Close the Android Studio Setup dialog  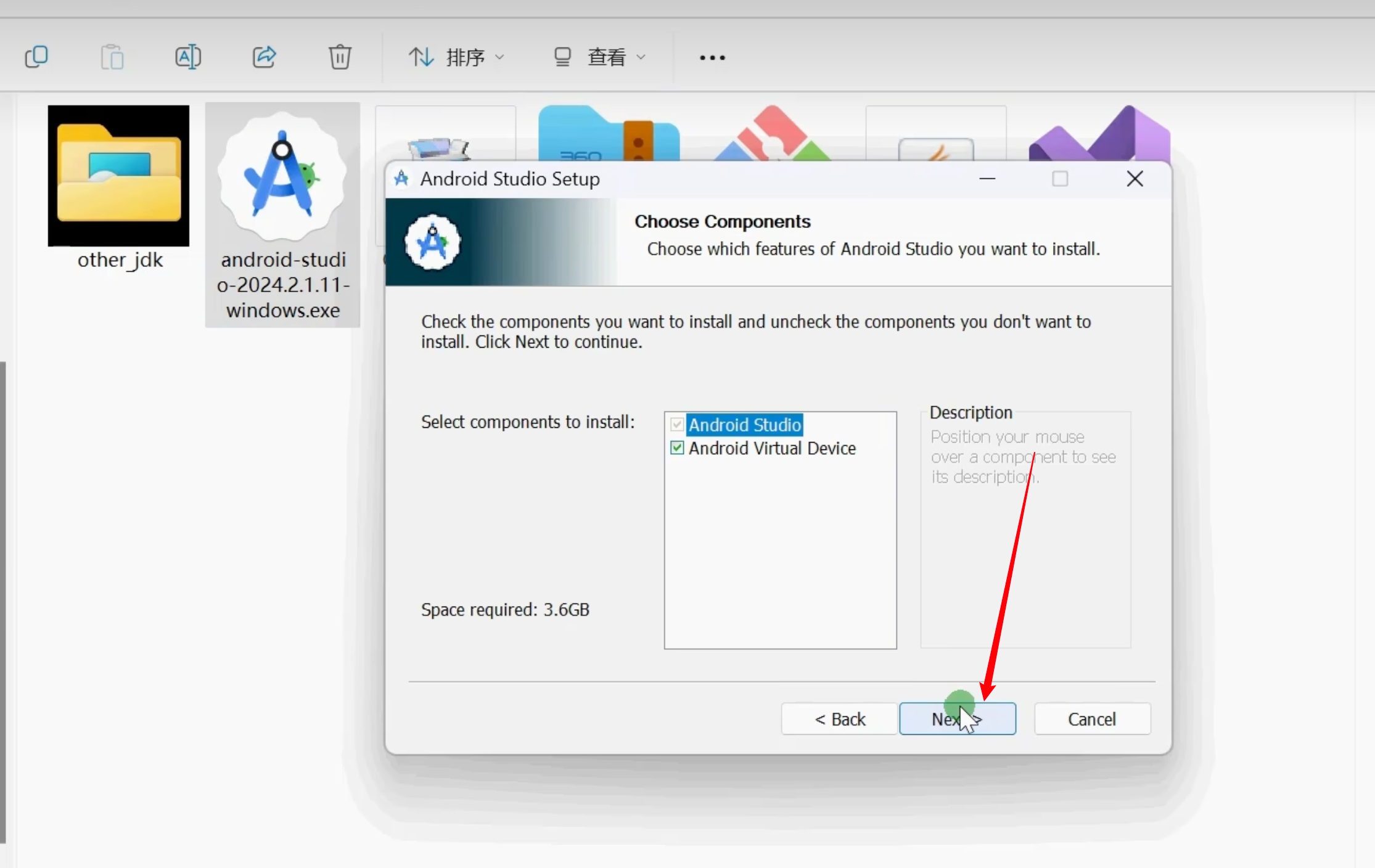pyautogui.click(x=1135, y=179)
